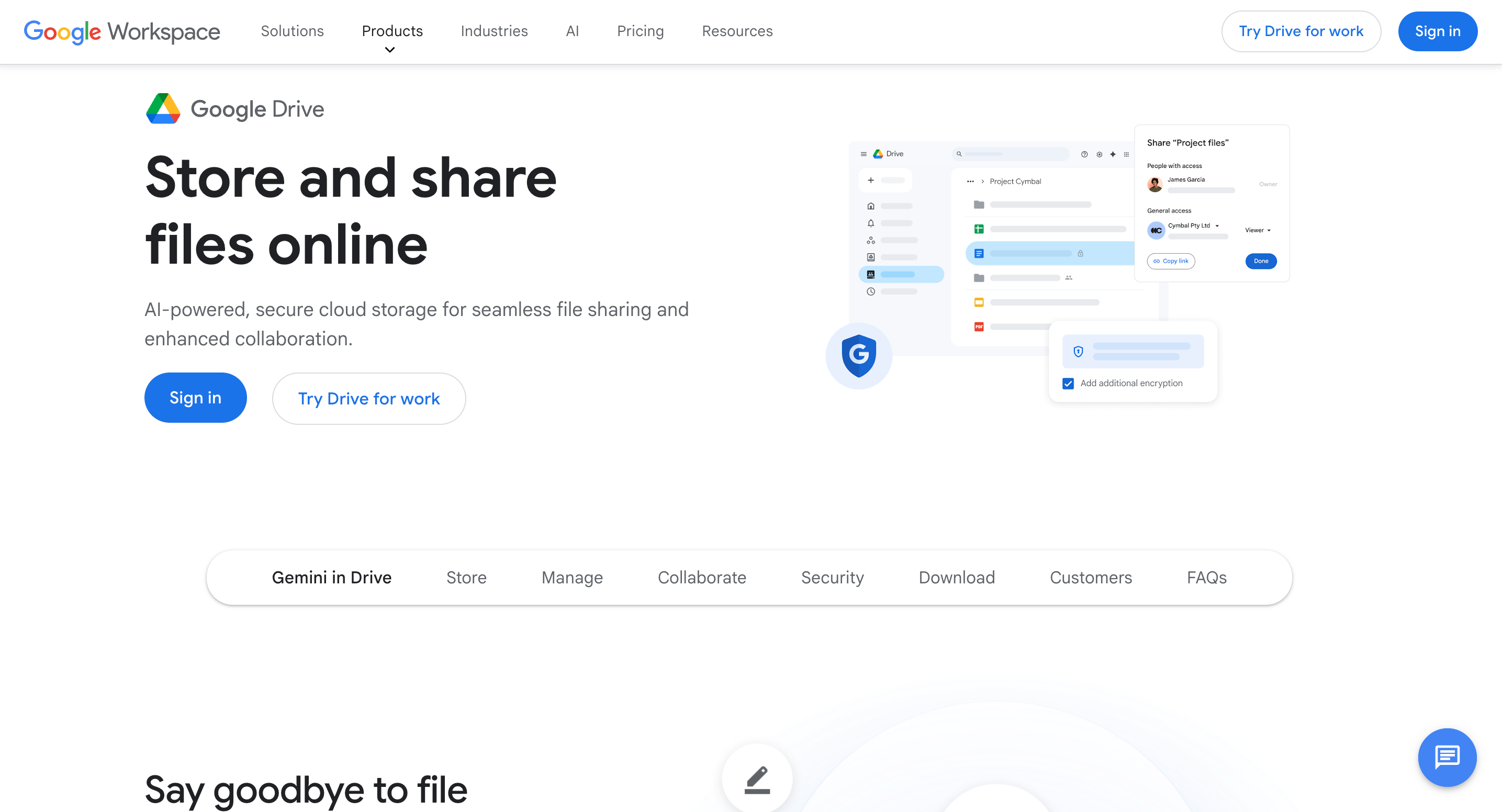
Task: Toggle the Add additional encryption checkbox
Action: pyautogui.click(x=1068, y=384)
